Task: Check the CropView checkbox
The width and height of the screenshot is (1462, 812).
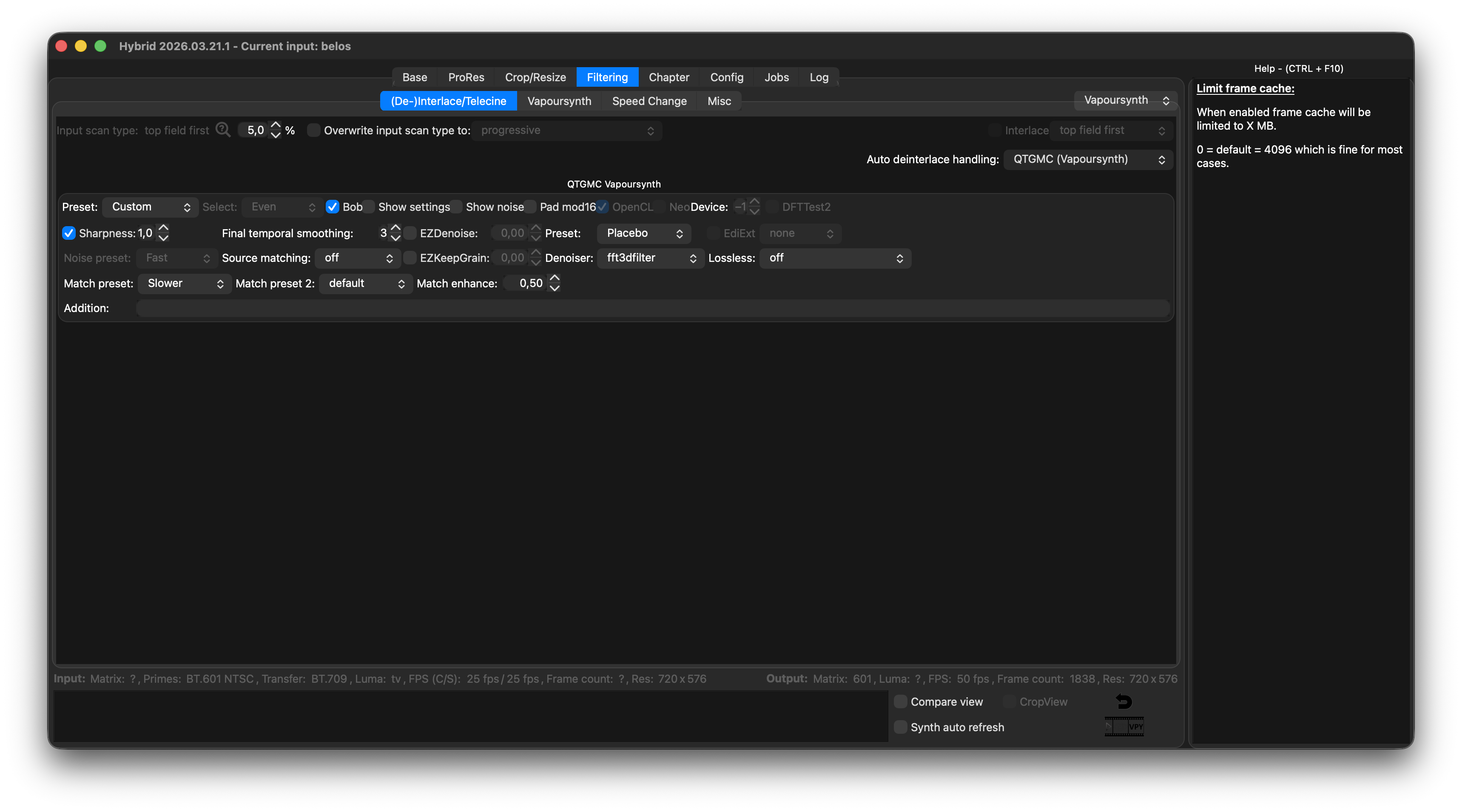Action: [x=1010, y=702]
